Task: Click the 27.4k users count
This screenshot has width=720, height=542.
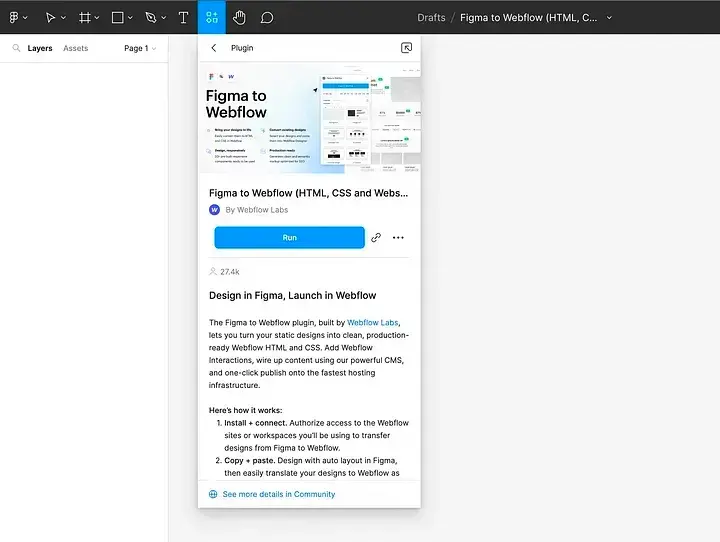Action: click(x=230, y=271)
